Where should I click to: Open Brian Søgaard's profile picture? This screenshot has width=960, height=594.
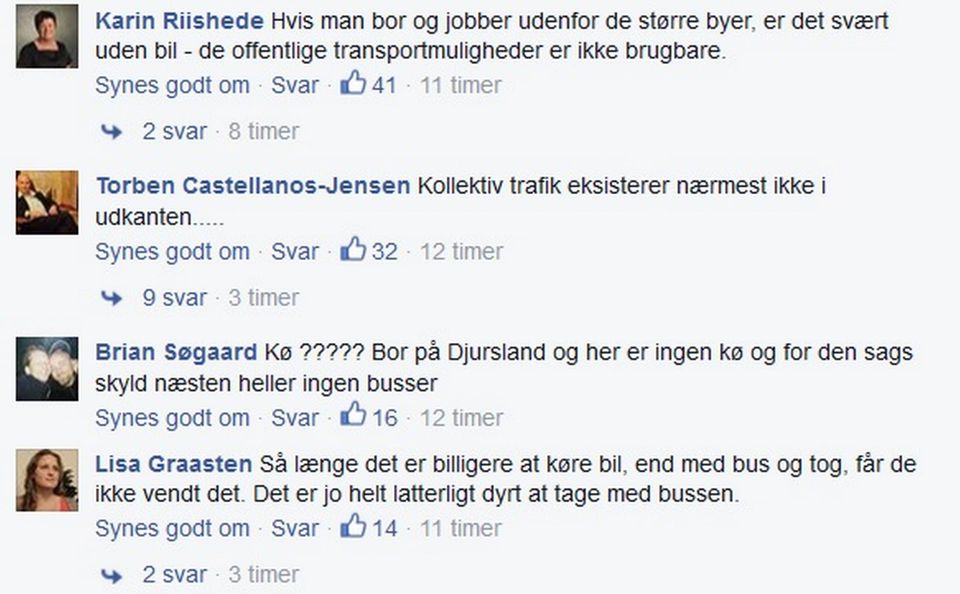click(x=47, y=369)
